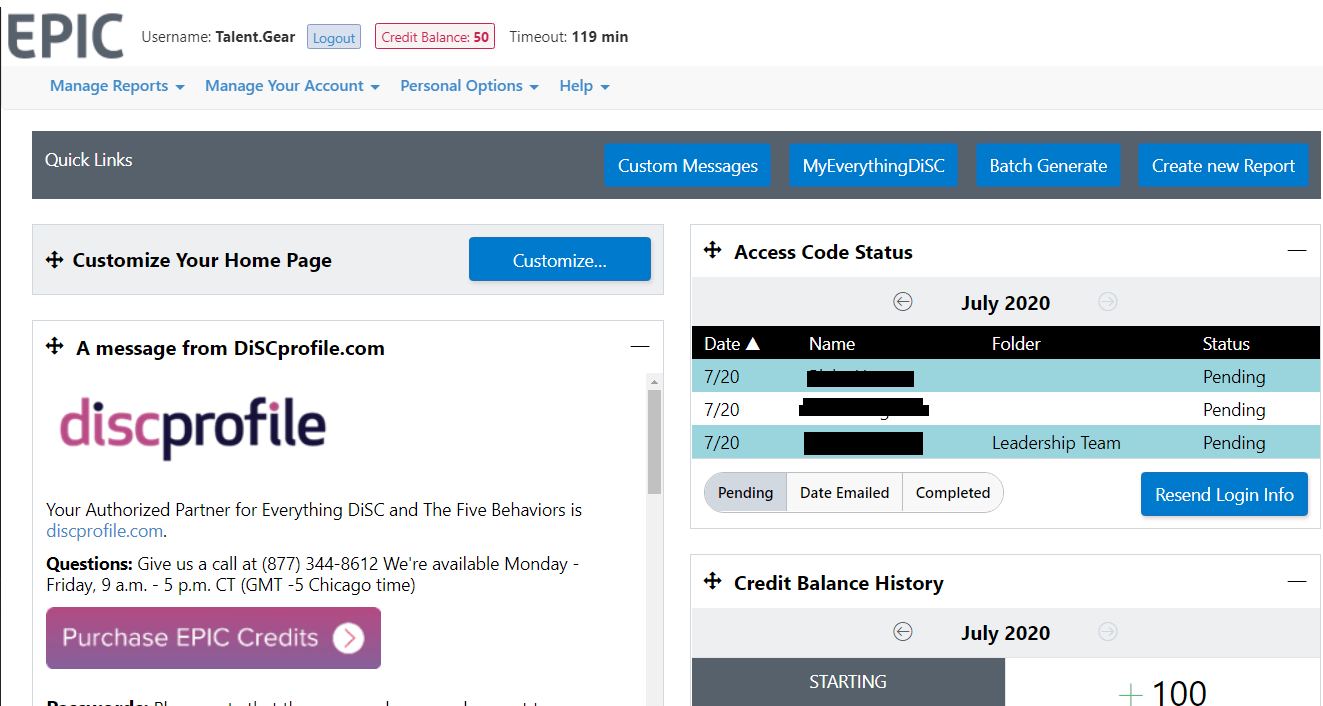The image size is (1323, 706).
Task: Sort by the Folder column header
Action: pyautogui.click(x=1016, y=344)
